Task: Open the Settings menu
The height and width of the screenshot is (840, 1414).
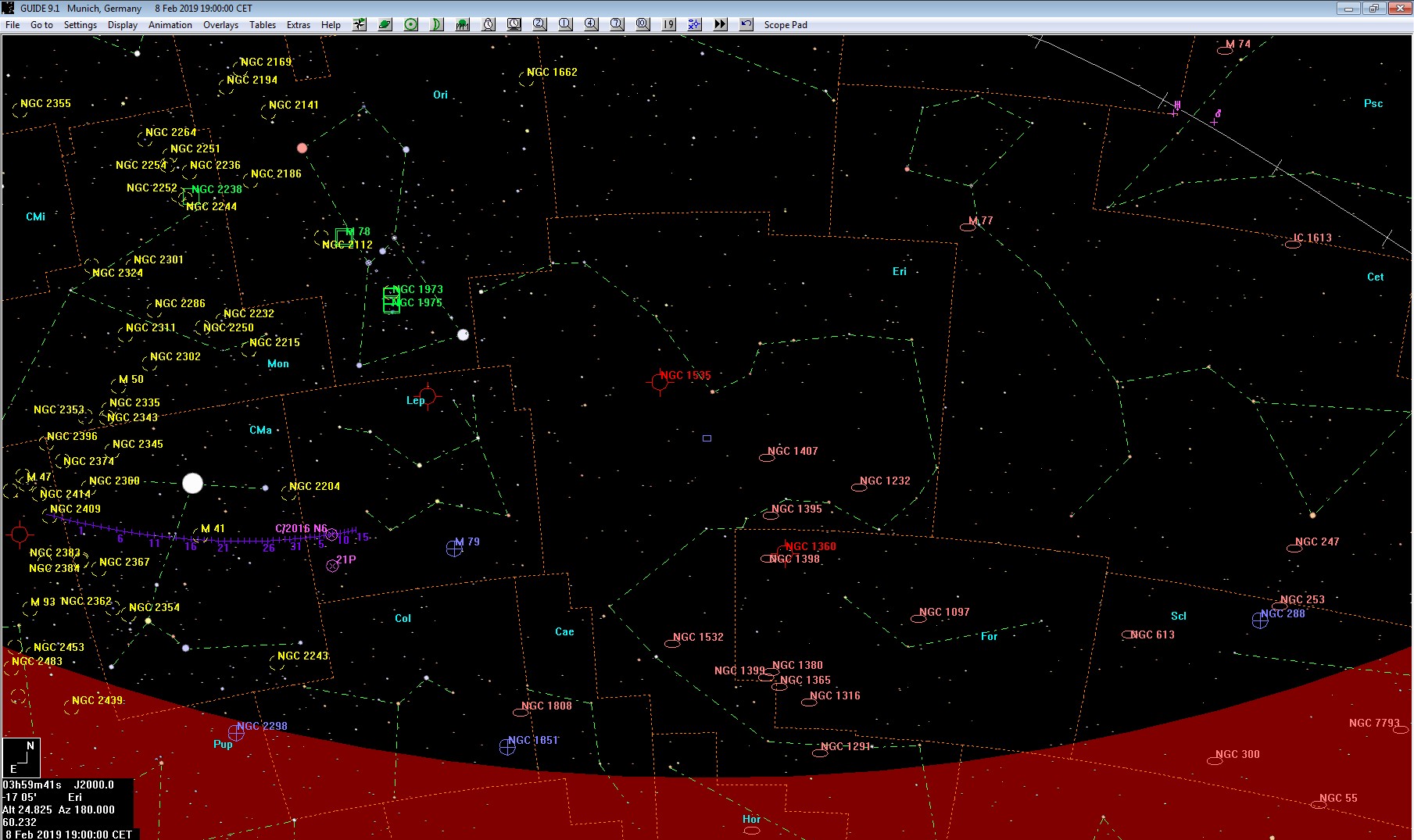Action: click(81, 25)
